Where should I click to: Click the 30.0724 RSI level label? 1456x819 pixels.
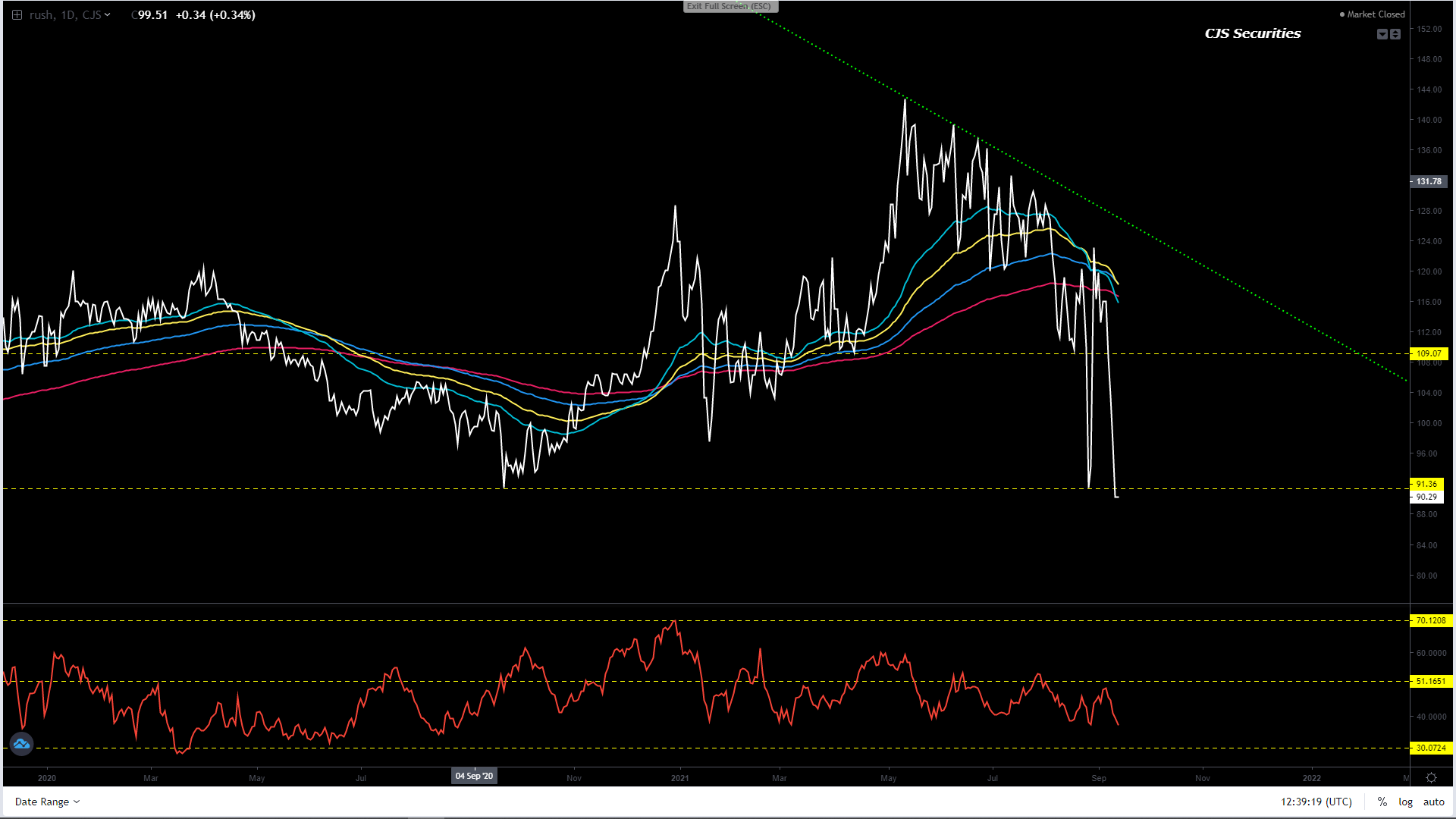[x=1430, y=748]
